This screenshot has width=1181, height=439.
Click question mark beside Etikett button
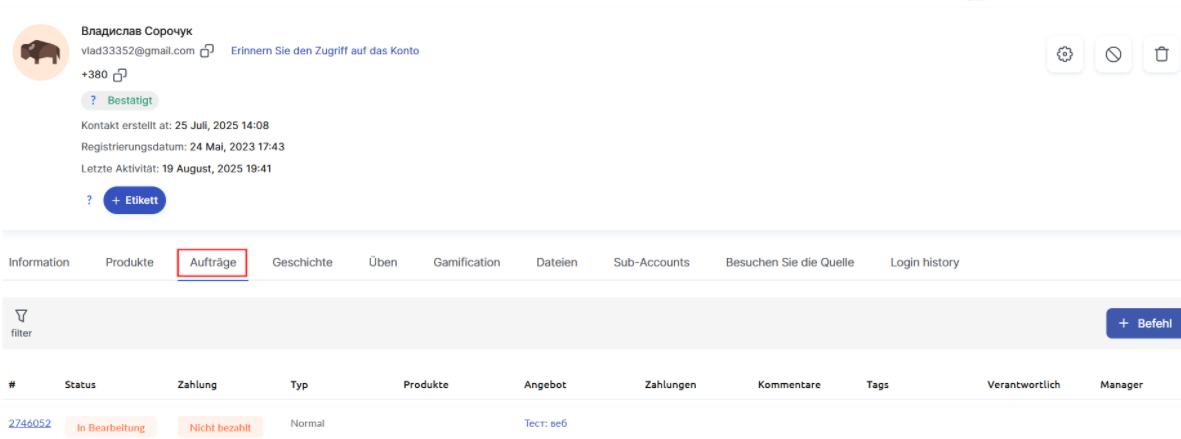(x=89, y=200)
